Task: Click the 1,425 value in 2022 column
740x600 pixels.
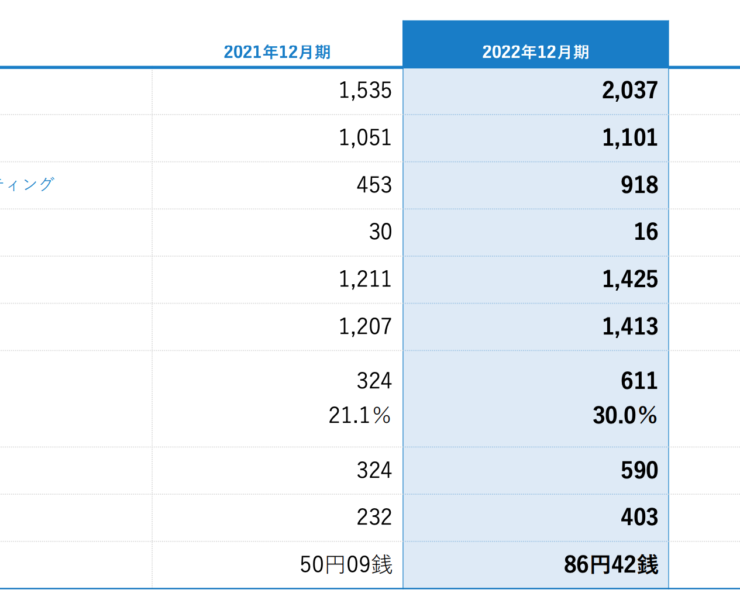Action: pyautogui.click(x=630, y=279)
